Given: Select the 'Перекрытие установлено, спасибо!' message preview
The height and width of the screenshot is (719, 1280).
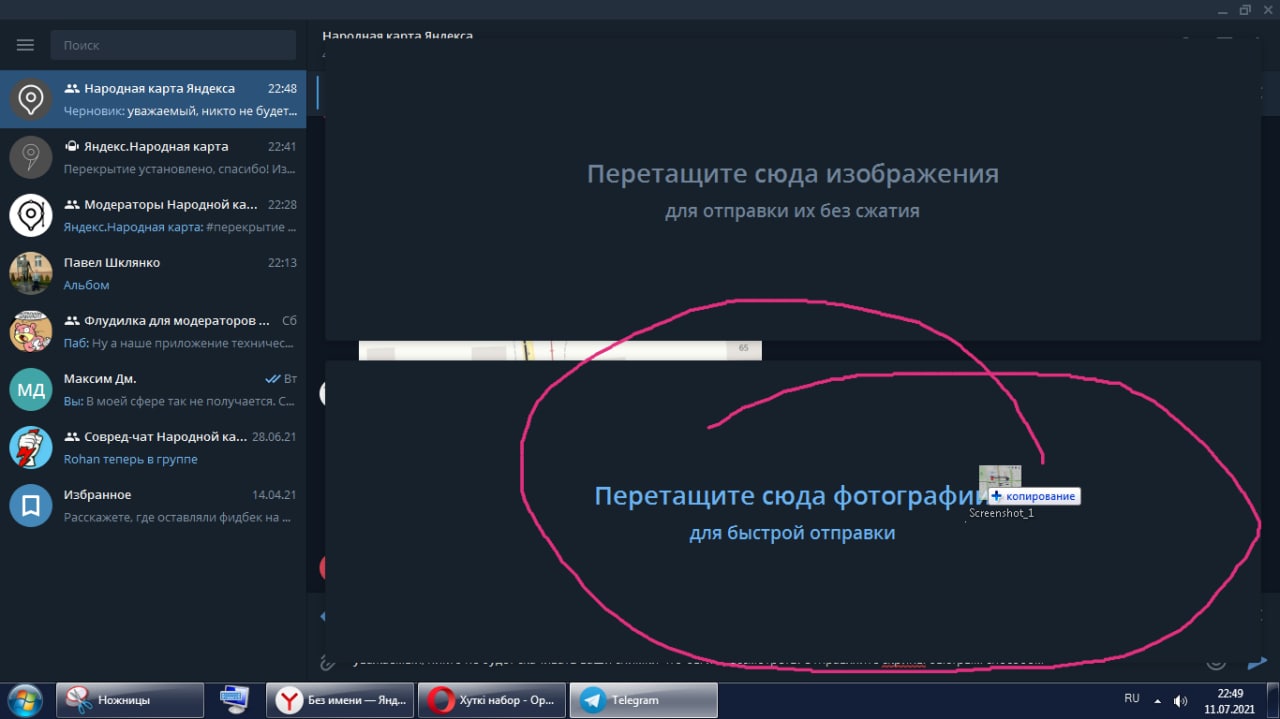Looking at the screenshot, I should tap(180, 169).
